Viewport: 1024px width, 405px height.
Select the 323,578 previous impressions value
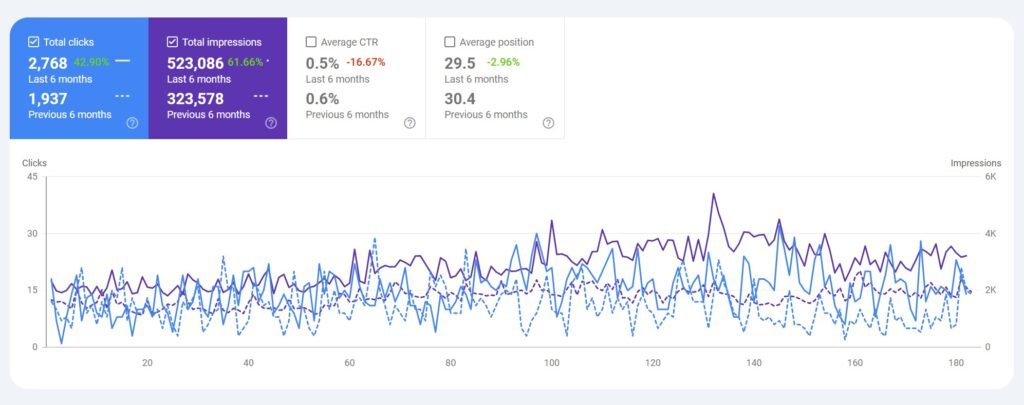coord(195,99)
